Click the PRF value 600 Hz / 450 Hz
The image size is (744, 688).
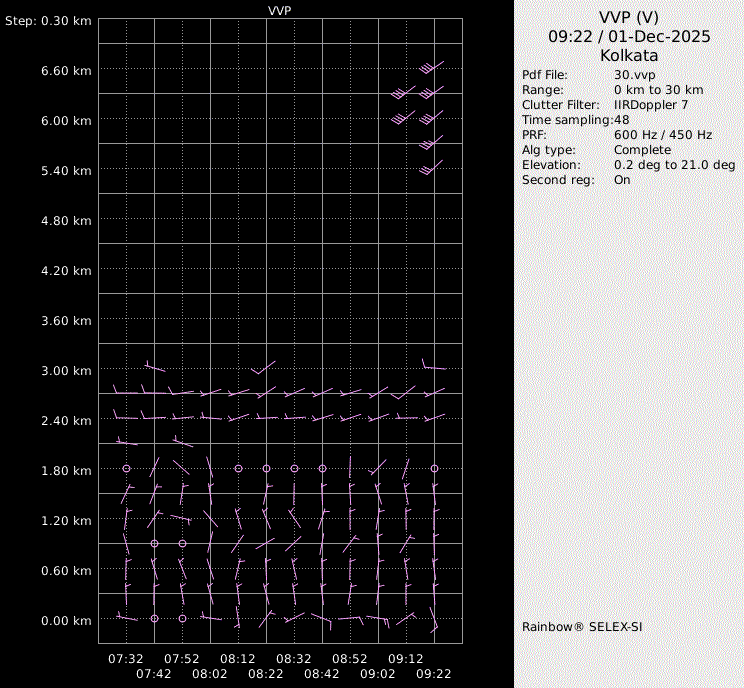point(663,135)
